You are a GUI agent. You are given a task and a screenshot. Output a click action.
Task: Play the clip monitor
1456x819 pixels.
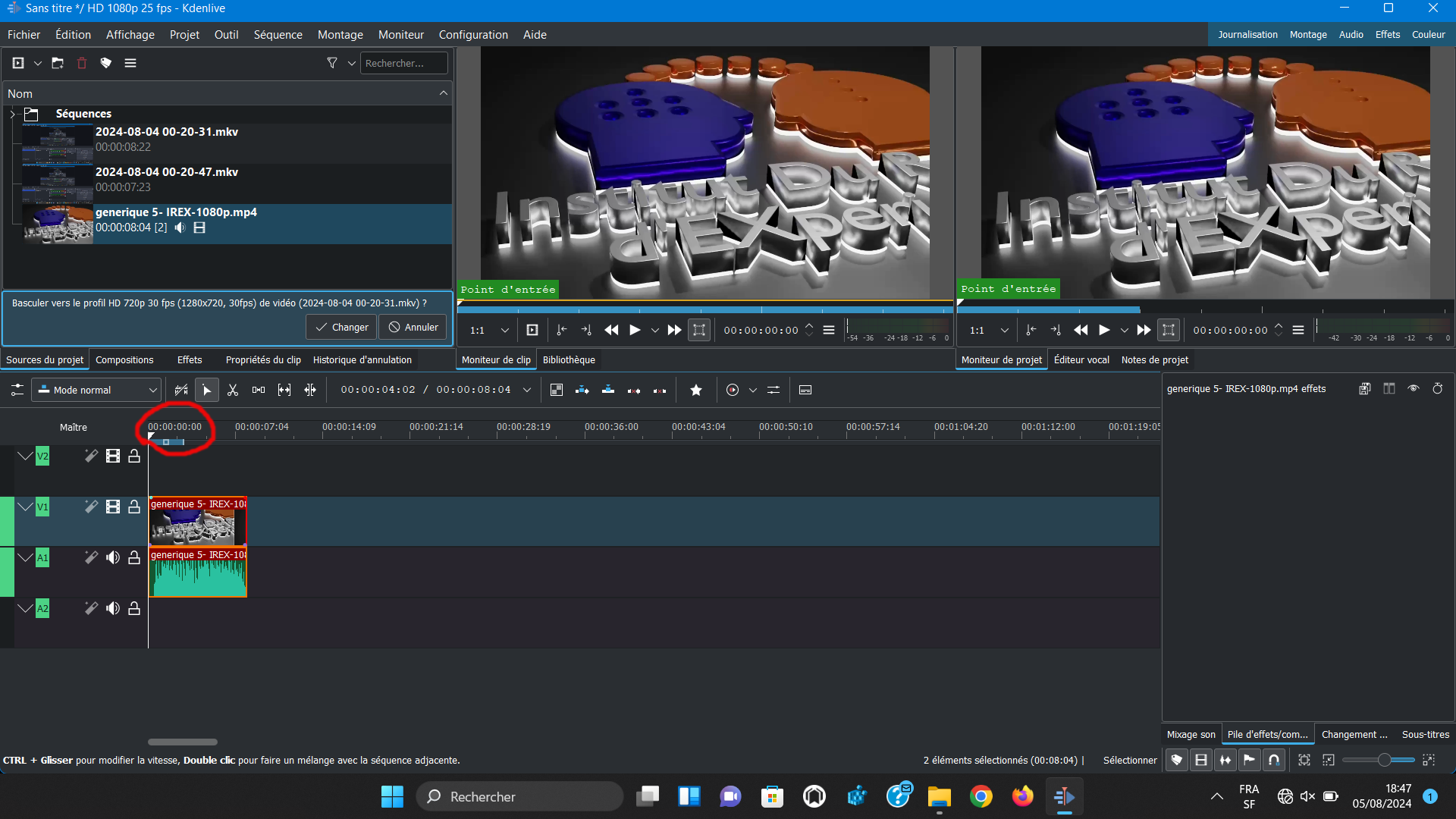click(635, 330)
